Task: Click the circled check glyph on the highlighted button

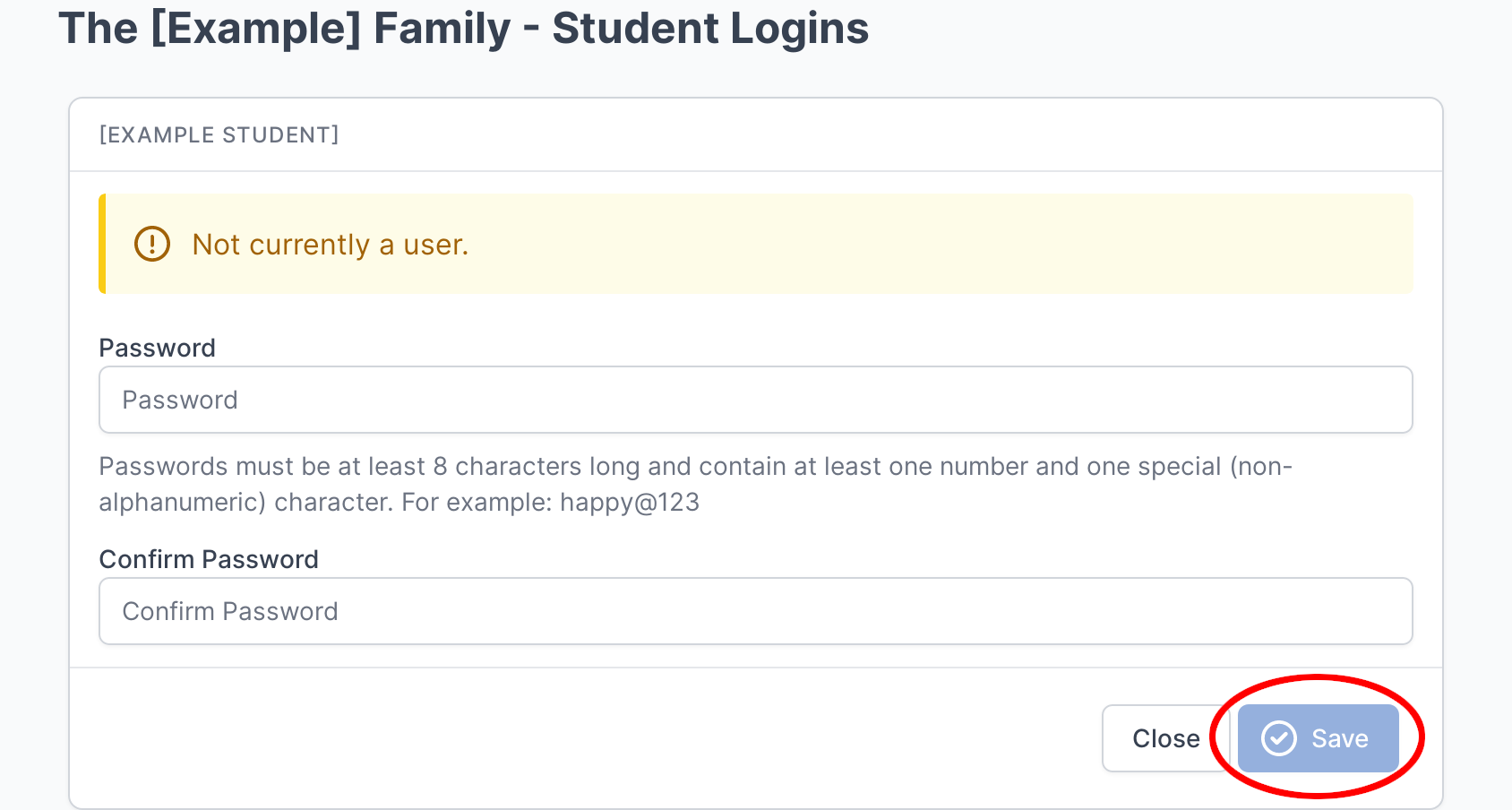Action: [x=1279, y=738]
